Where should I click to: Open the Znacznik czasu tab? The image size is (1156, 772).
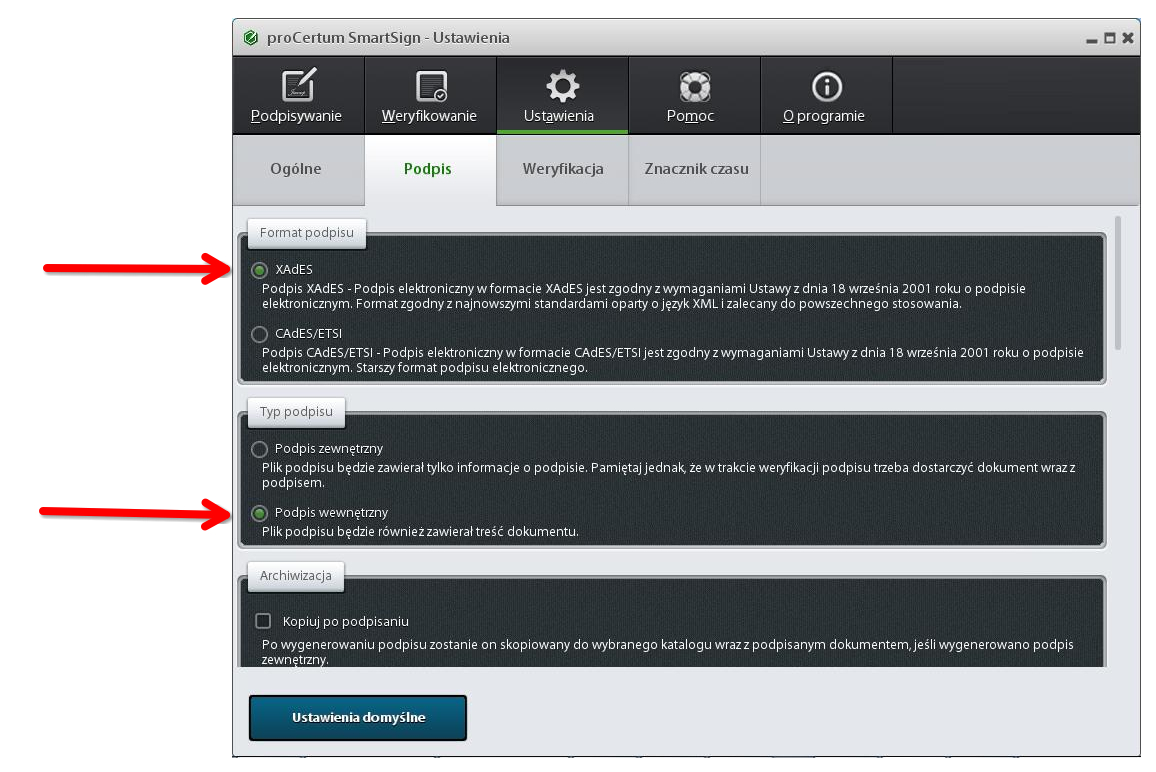coord(696,169)
